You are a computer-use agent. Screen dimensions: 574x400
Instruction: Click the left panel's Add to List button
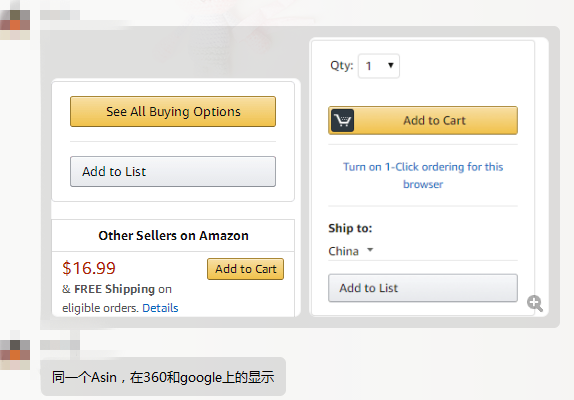click(x=173, y=172)
